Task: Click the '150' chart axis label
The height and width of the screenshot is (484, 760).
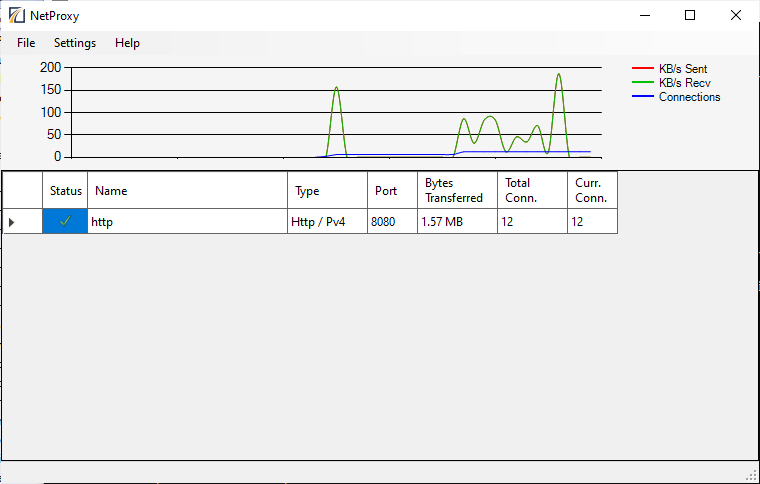Action: click(51, 90)
